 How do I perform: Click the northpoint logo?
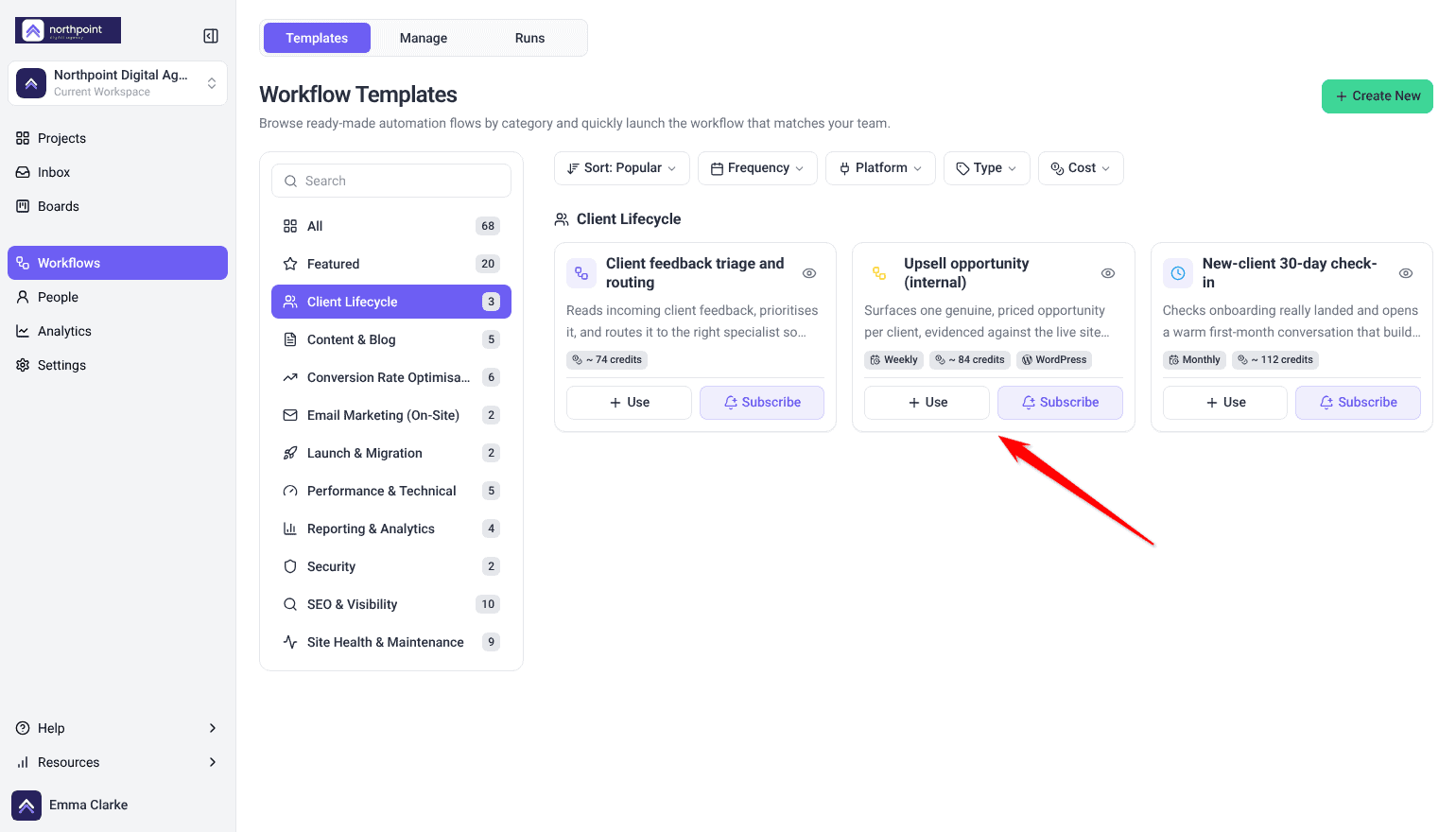click(x=68, y=30)
